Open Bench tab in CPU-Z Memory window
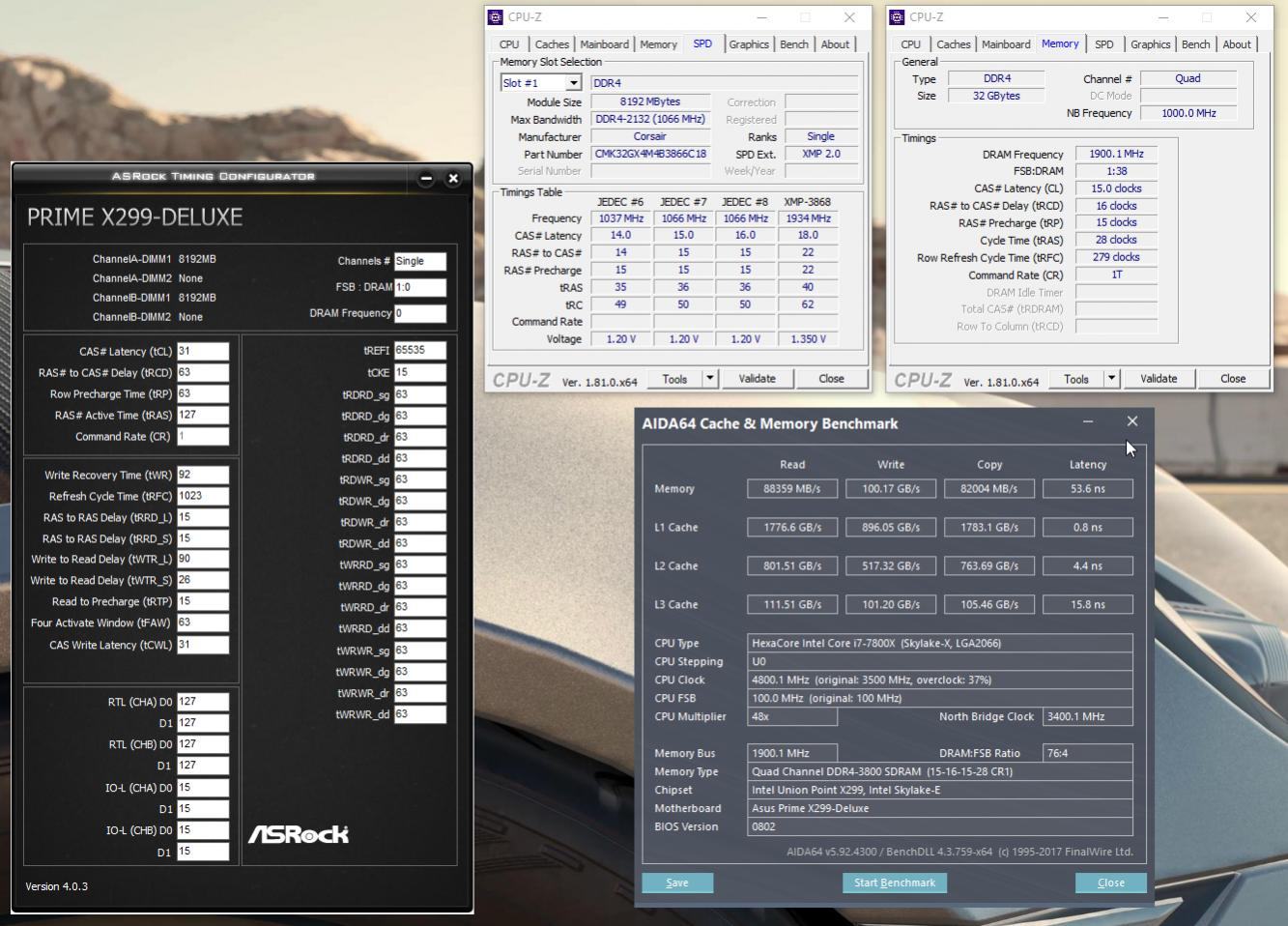The width and height of the screenshot is (1288, 926). coord(1196,44)
